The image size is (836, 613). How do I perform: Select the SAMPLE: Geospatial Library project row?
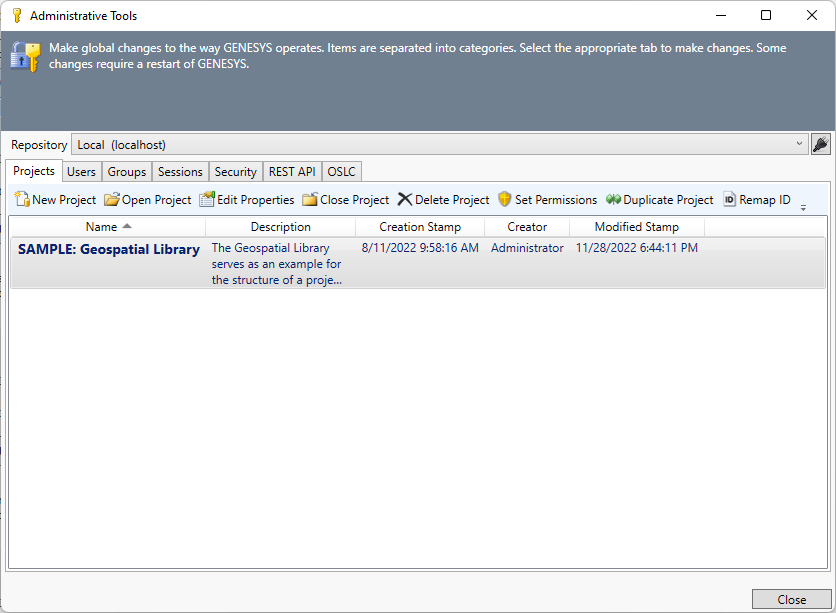tap(108, 250)
